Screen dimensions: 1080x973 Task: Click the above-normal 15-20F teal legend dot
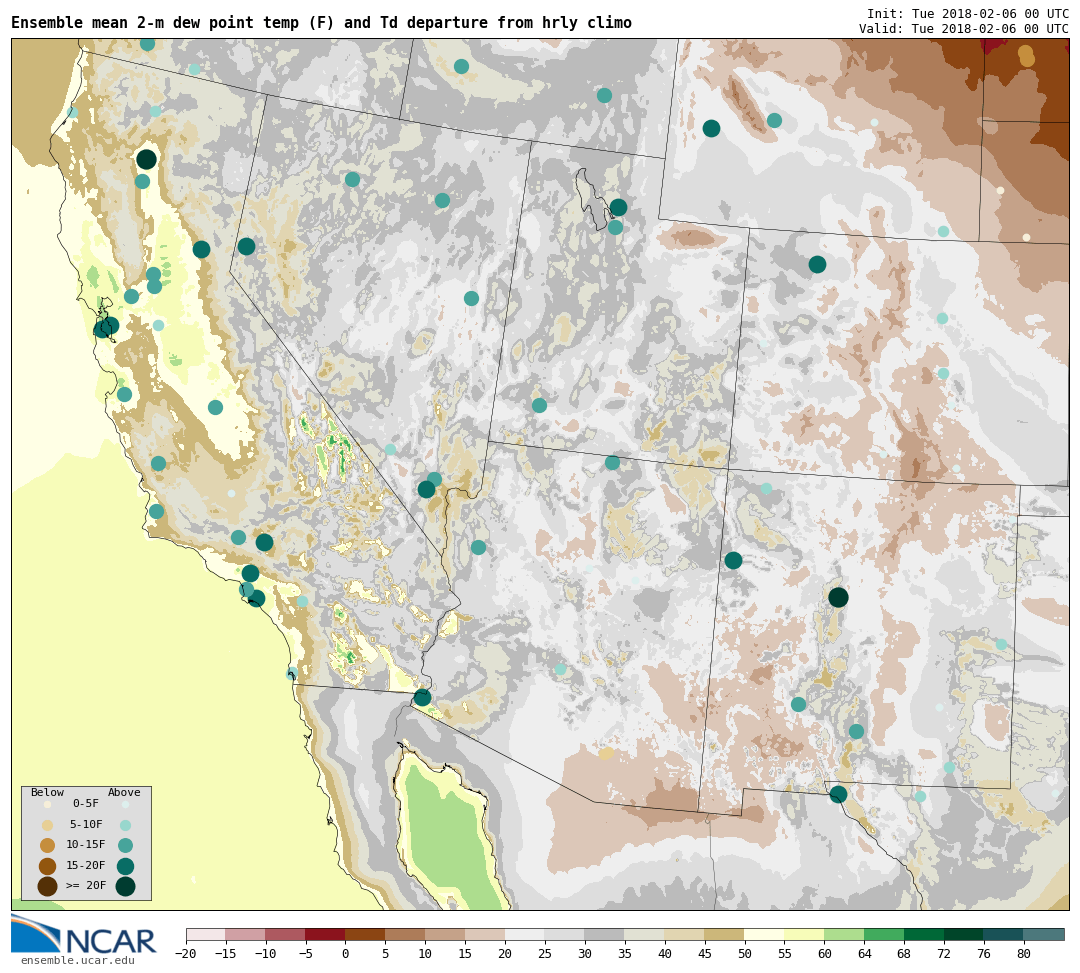click(x=125, y=866)
